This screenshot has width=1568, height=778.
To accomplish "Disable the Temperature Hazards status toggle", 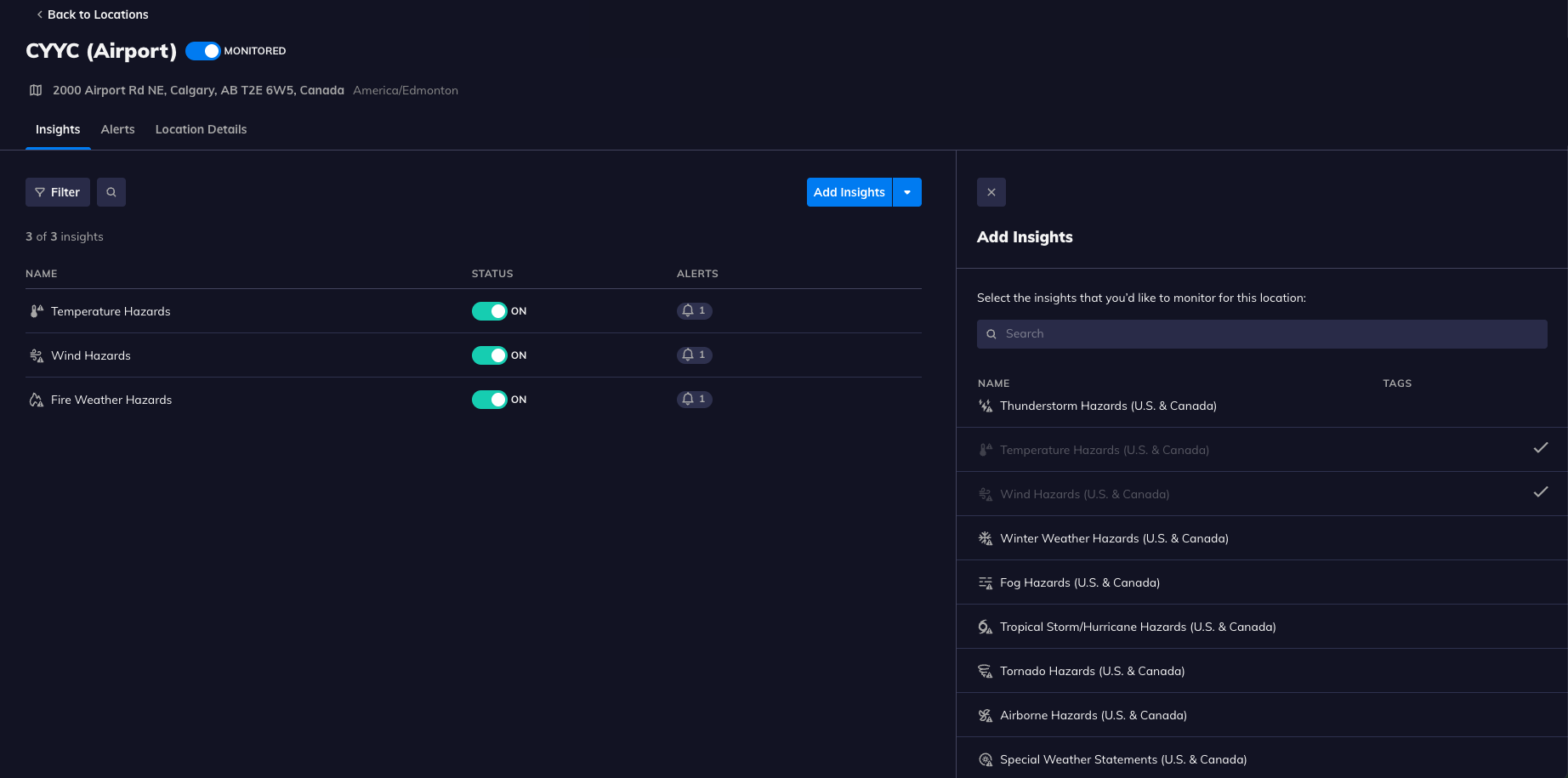I will 489,311.
